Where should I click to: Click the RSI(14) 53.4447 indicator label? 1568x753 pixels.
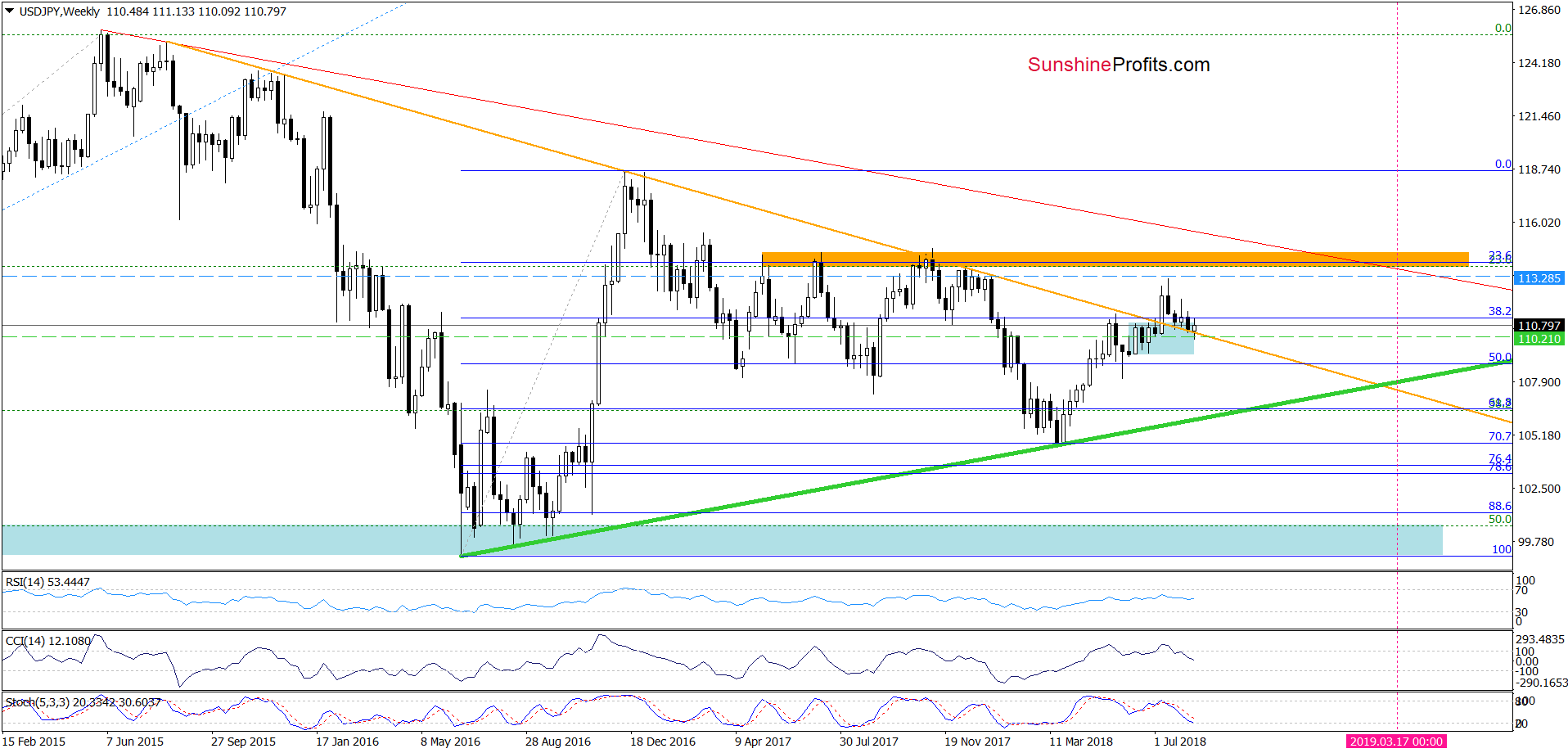point(47,582)
